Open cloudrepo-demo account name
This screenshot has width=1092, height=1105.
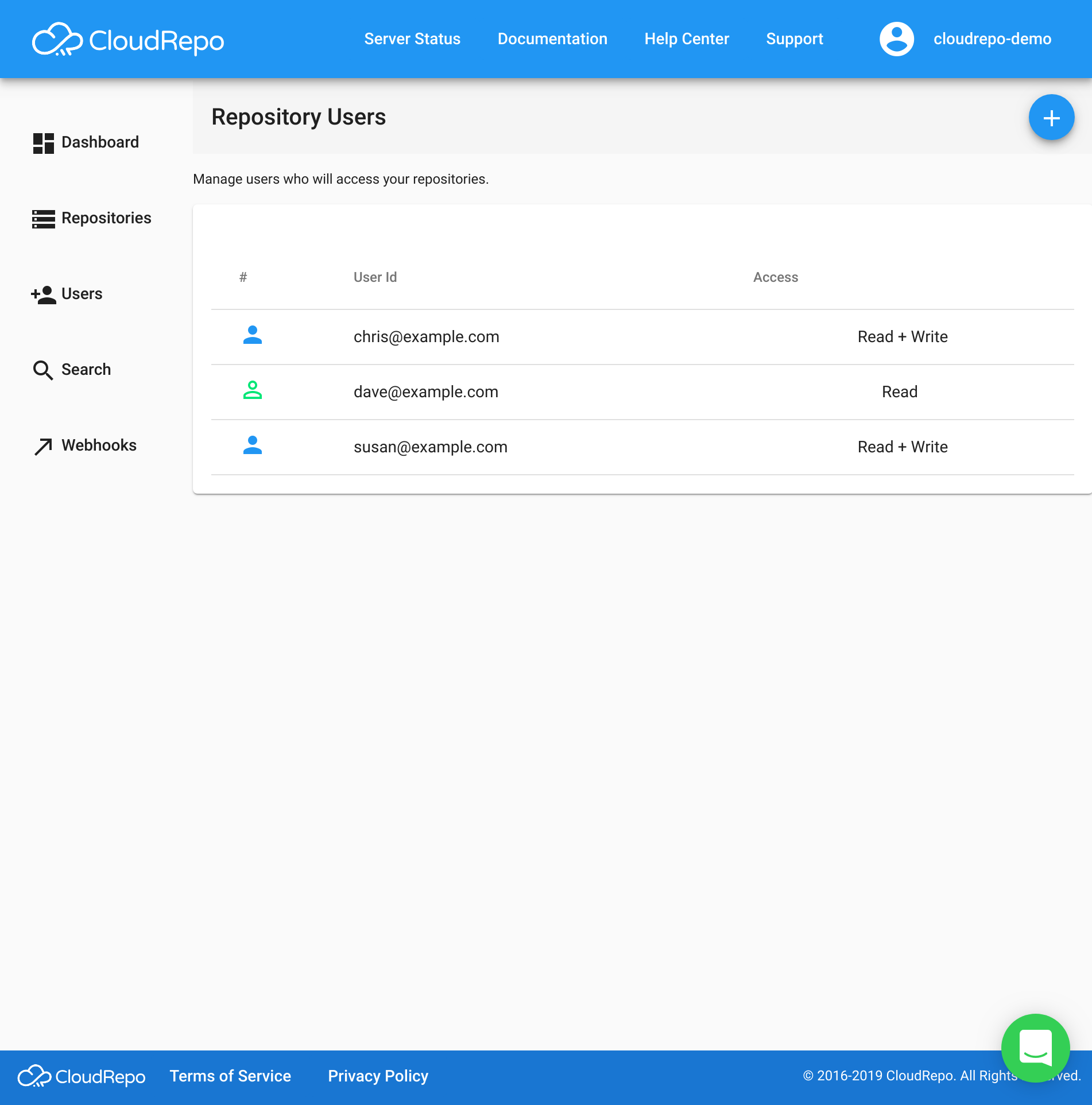[992, 39]
